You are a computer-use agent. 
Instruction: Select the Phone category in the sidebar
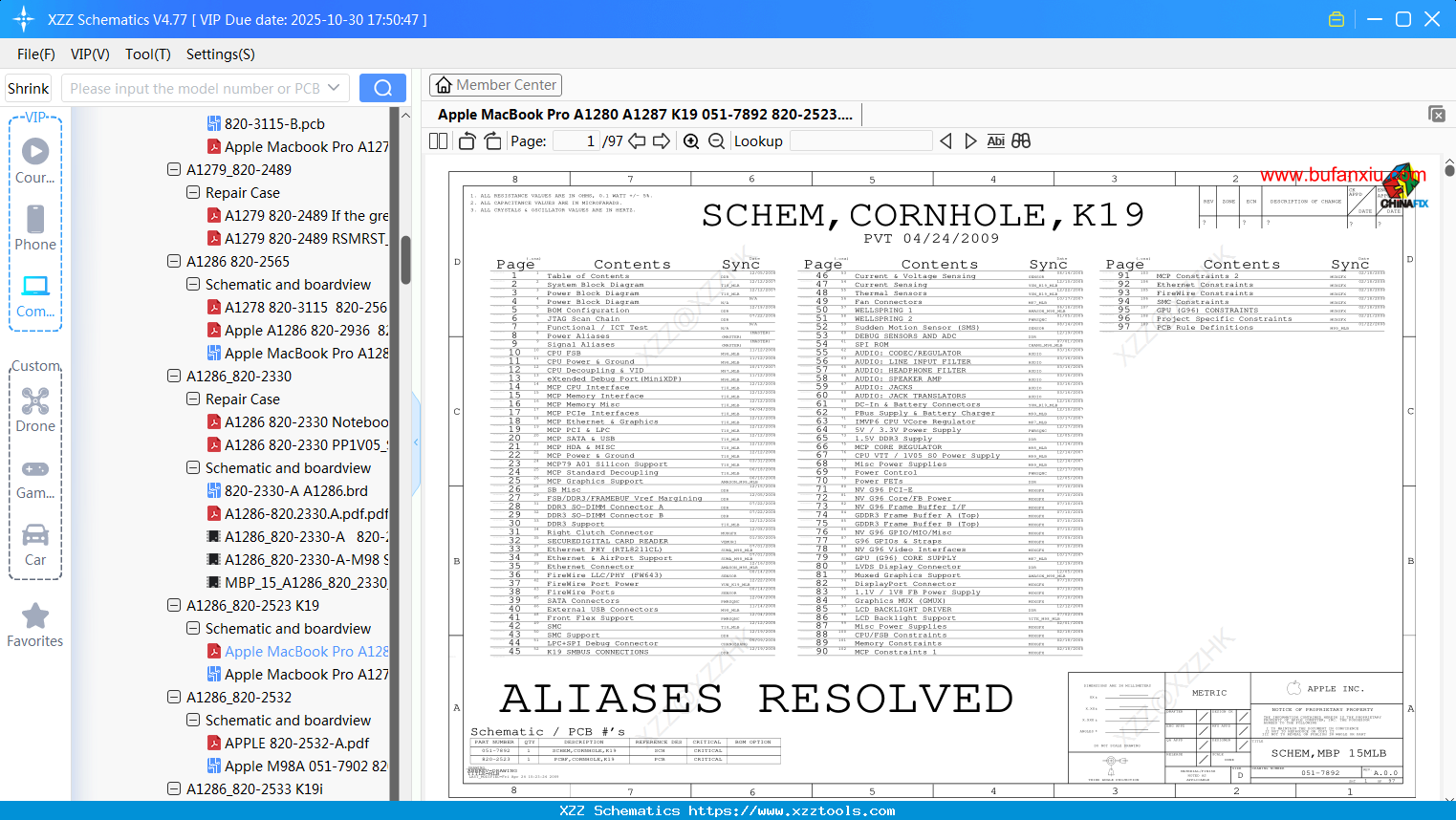(x=35, y=227)
